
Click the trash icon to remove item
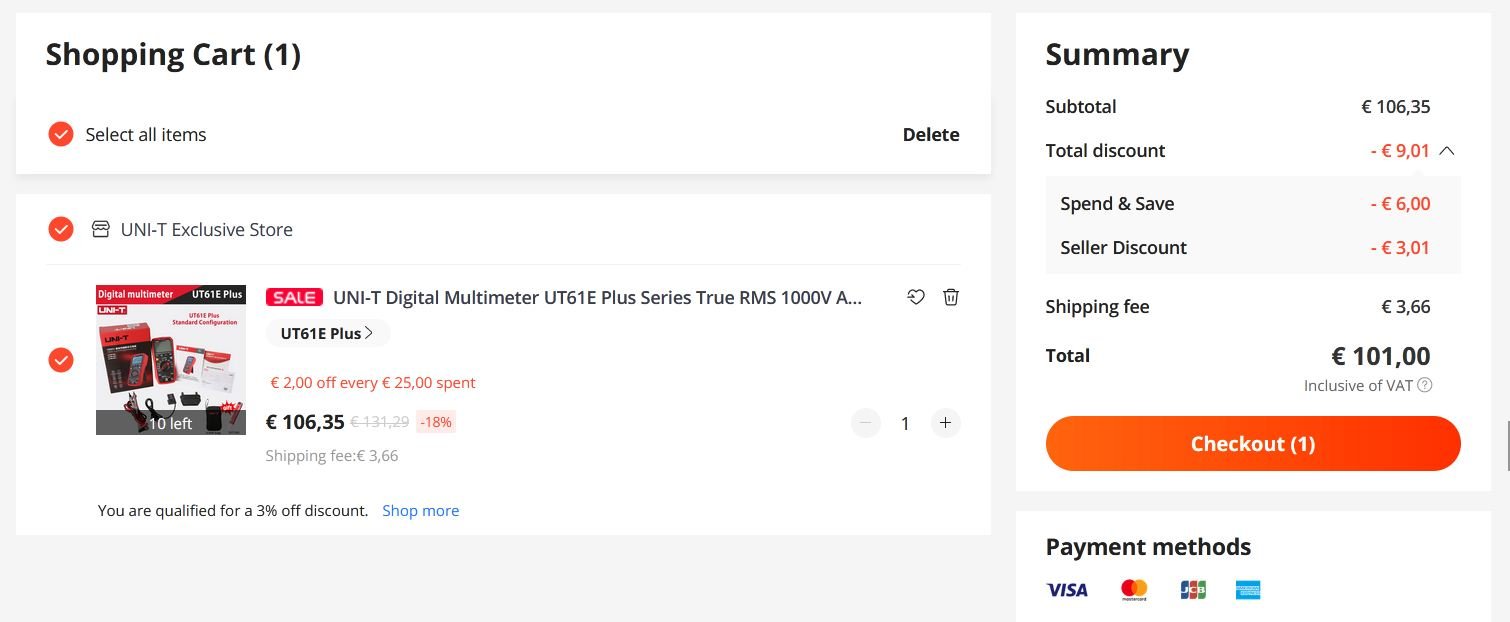(x=951, y=297)
